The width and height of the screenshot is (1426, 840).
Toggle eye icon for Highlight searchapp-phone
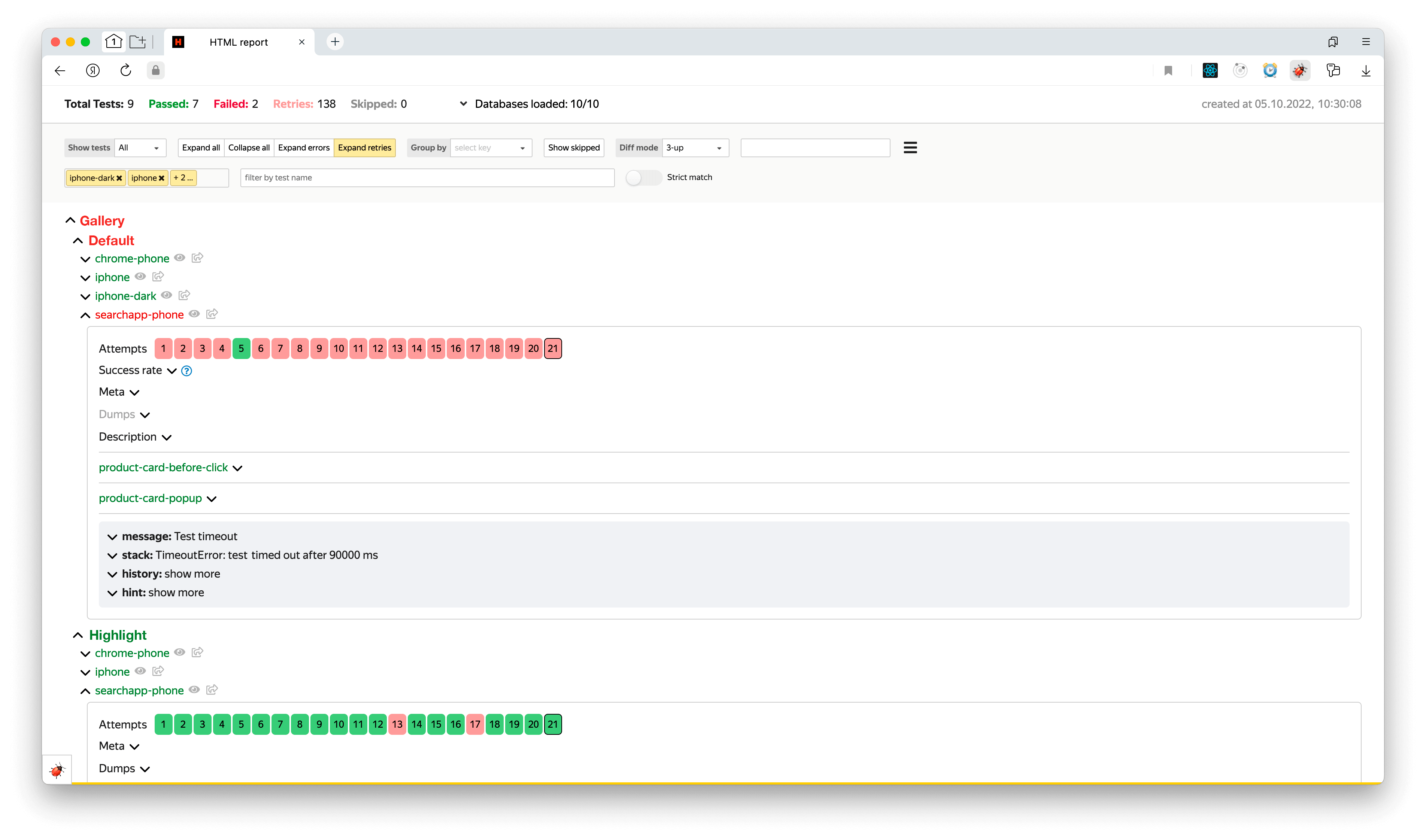(194, 690)
